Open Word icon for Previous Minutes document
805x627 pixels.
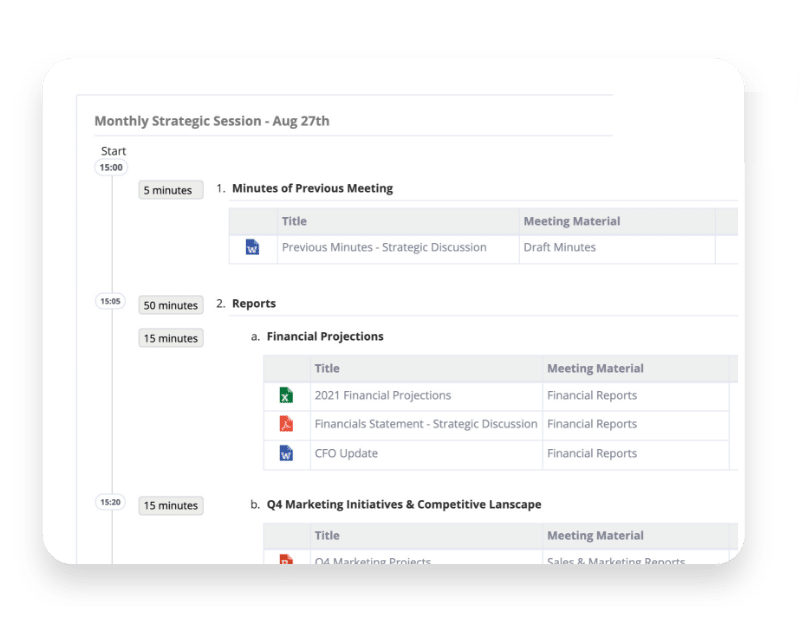point(252,247)
